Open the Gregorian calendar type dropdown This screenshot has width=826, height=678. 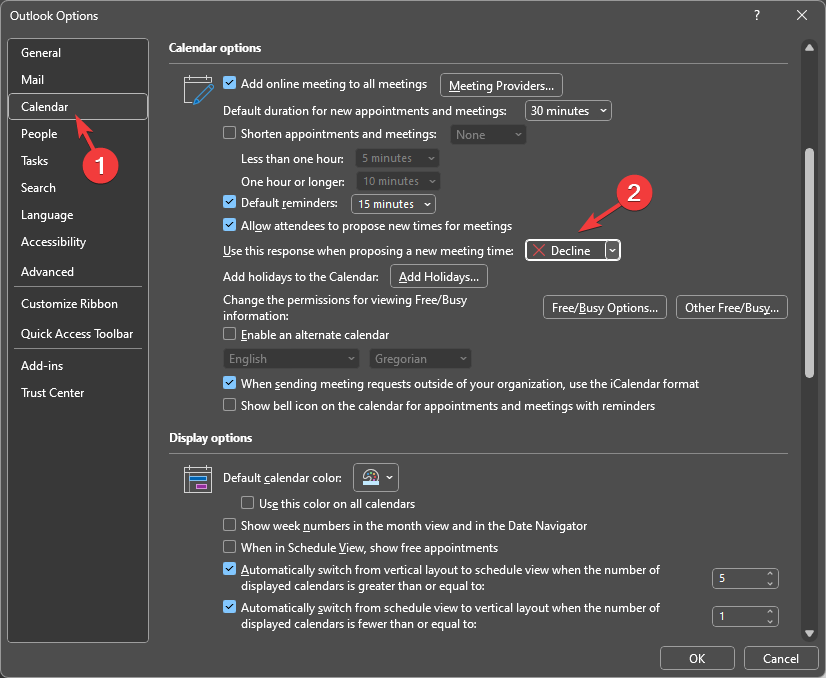(420, 359)
